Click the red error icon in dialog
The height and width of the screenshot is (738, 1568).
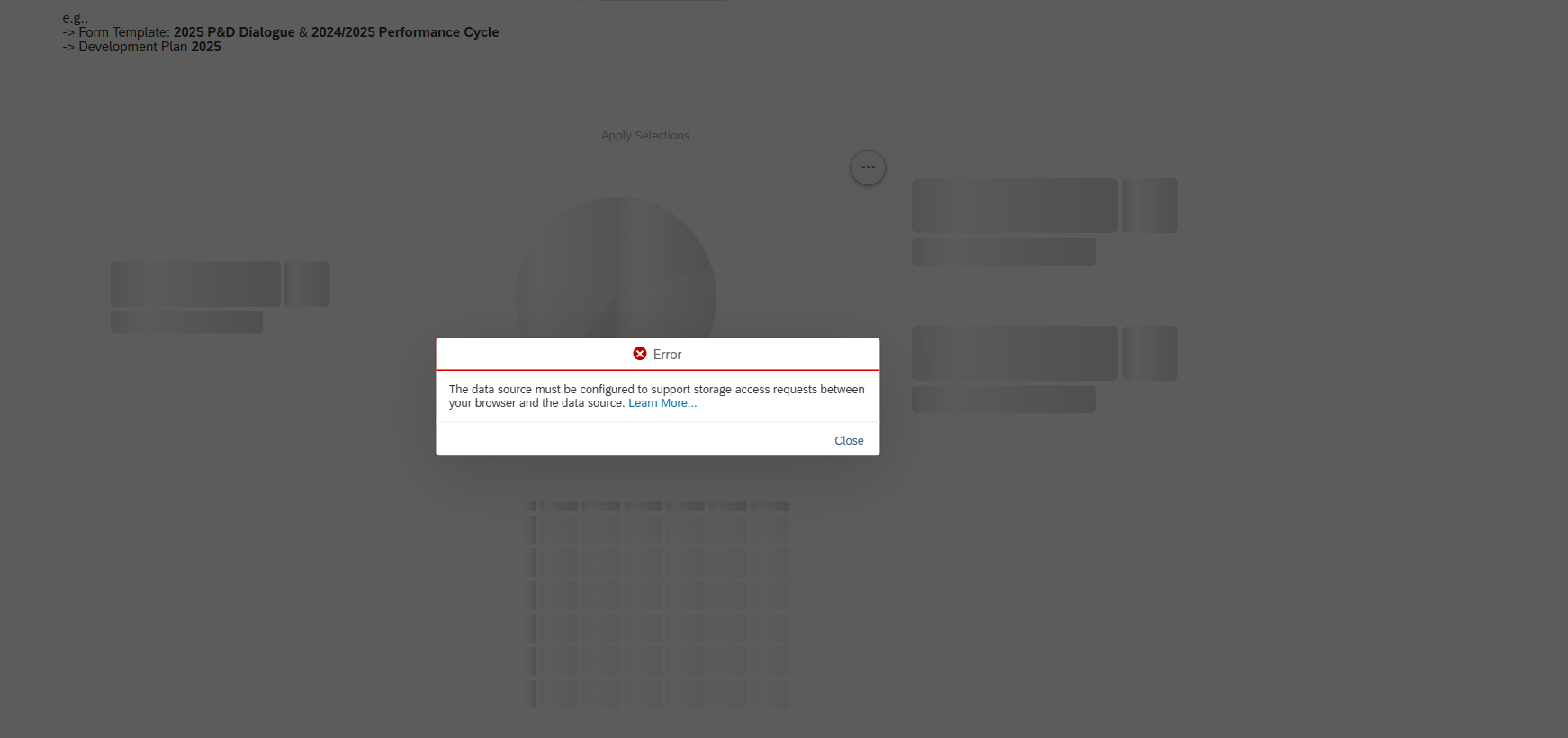pos(640,354)
